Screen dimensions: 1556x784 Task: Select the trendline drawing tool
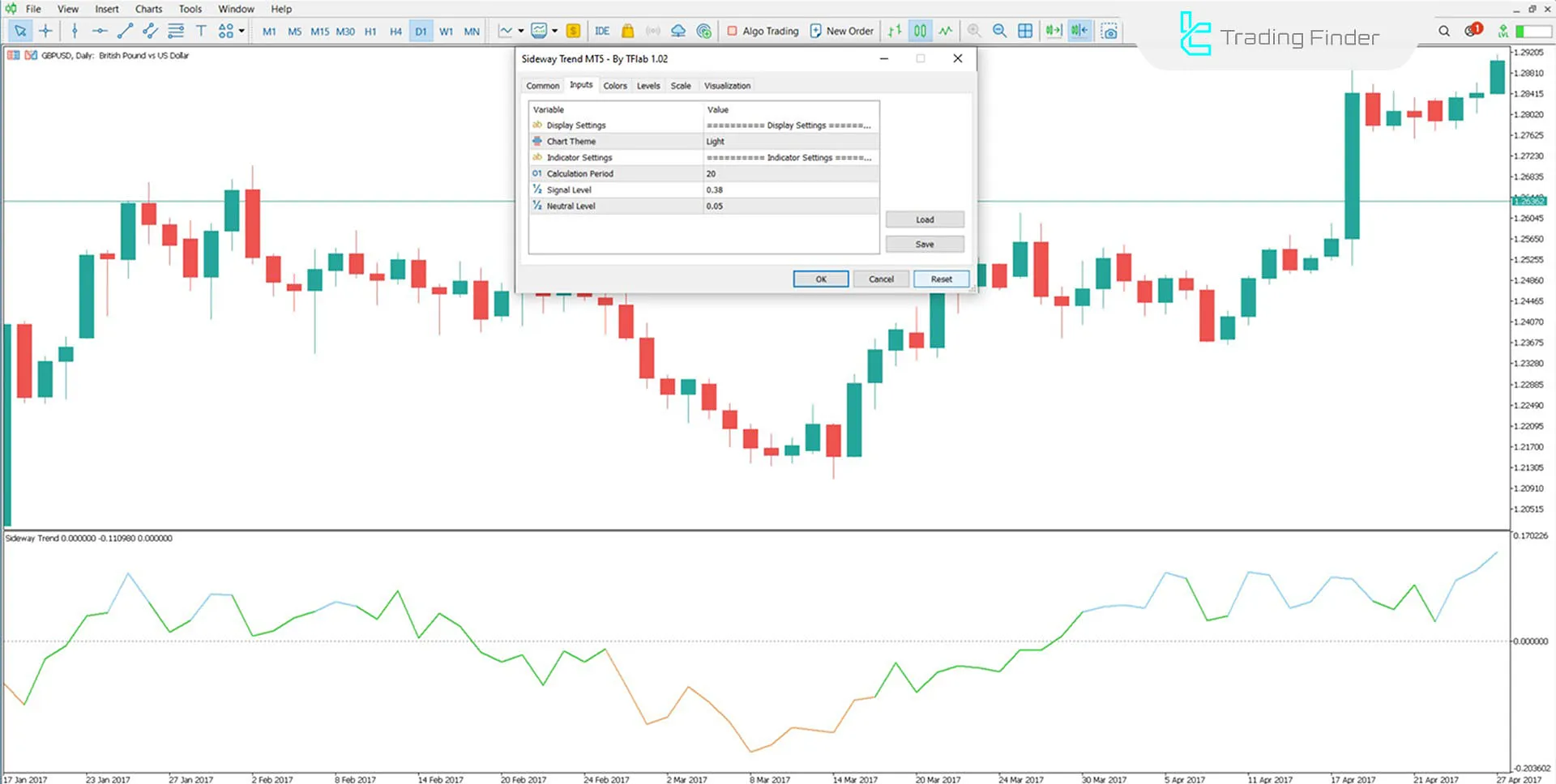point(125,31)
